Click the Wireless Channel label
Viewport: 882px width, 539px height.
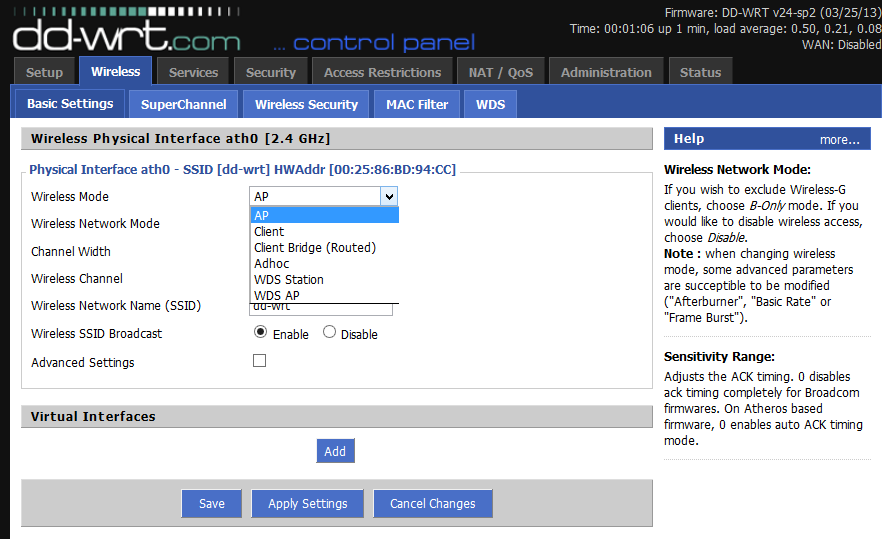[76, 279]
